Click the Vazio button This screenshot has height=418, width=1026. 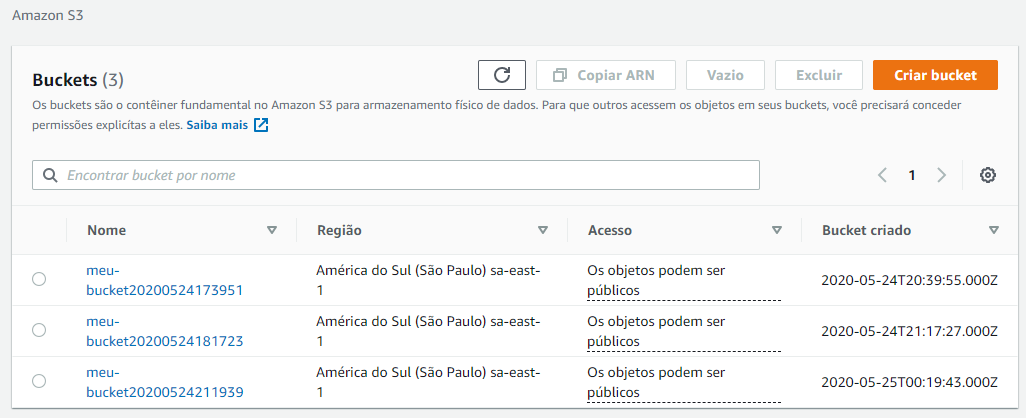point(725,75)
